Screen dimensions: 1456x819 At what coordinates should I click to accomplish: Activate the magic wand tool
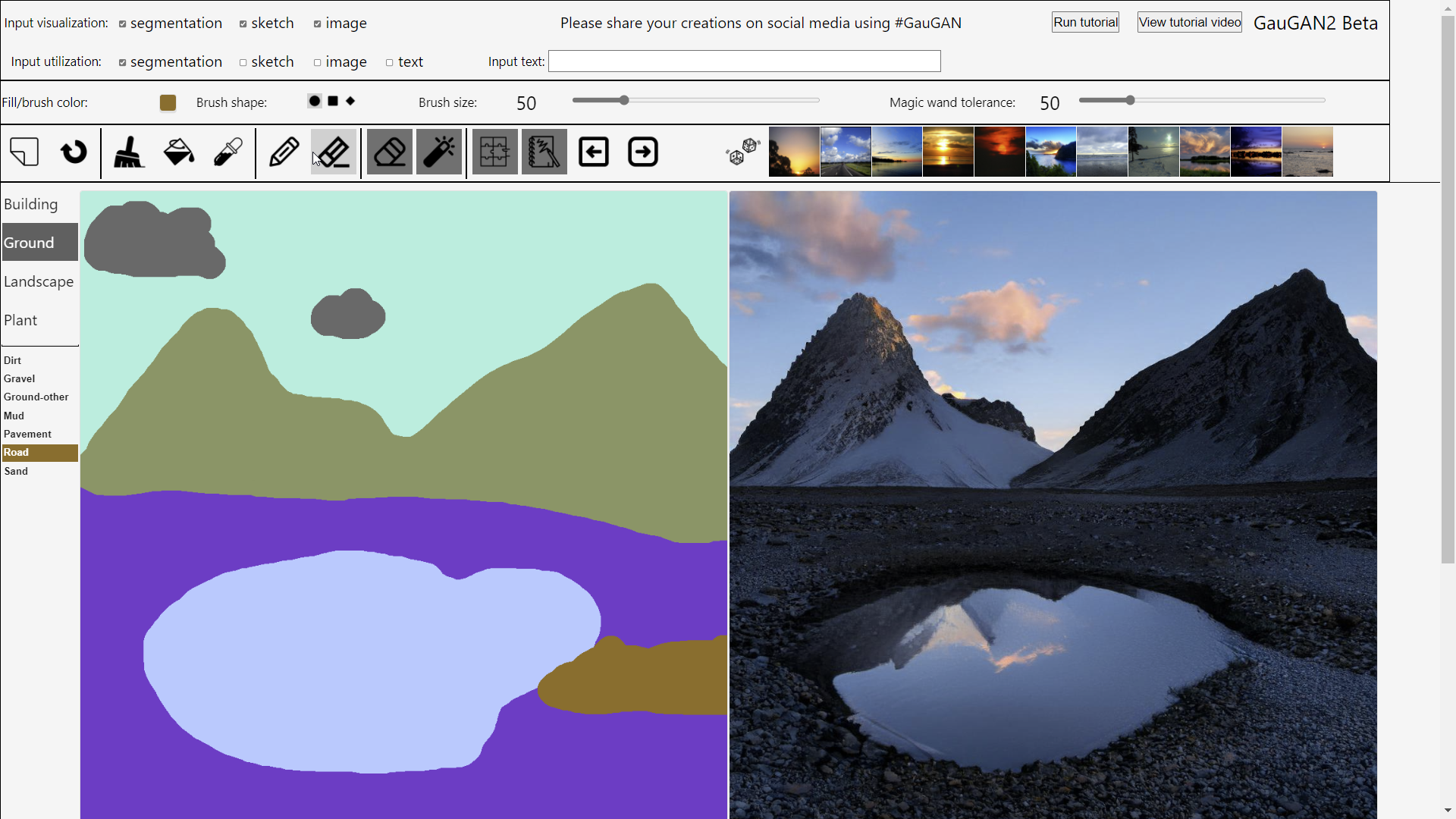[438, 152]
